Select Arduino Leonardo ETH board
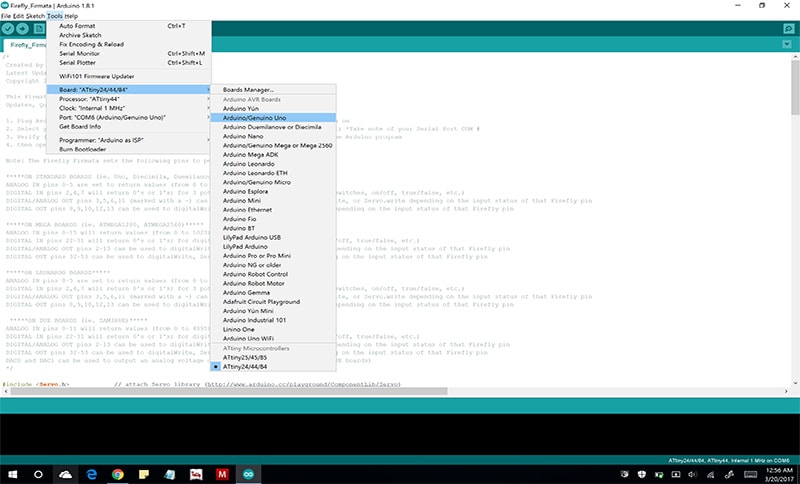Image resolution: width=800 pixels, height=484 pixels. click(273, 173)
